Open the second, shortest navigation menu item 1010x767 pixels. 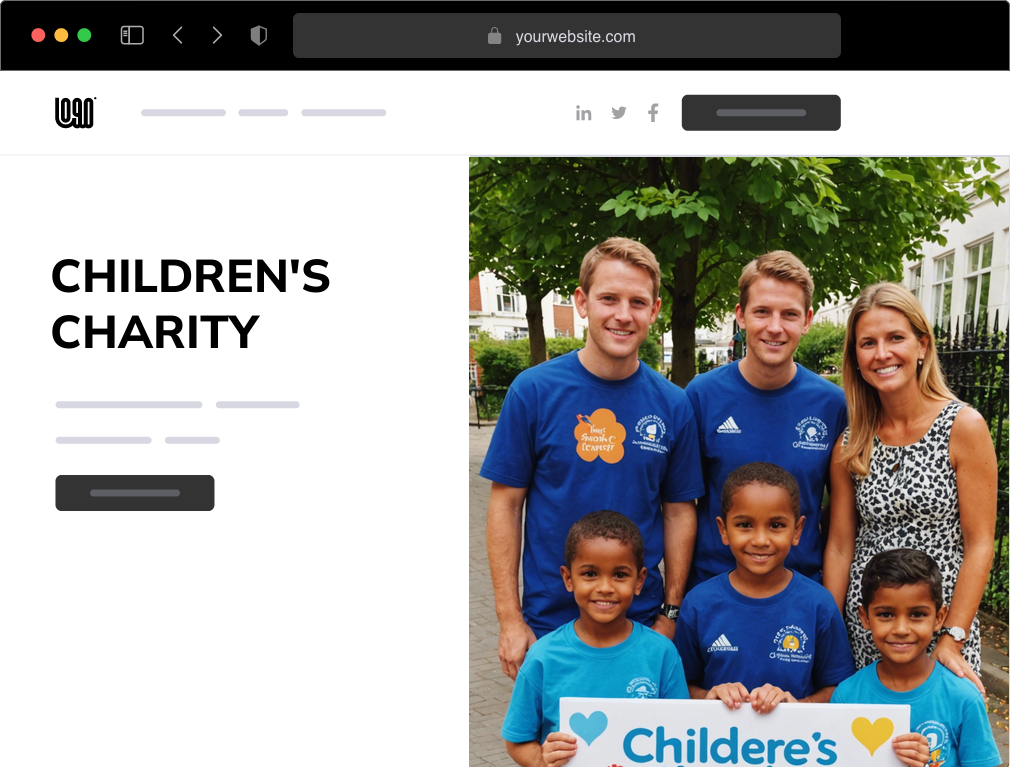pyautogui.click(x=263, y=113)
